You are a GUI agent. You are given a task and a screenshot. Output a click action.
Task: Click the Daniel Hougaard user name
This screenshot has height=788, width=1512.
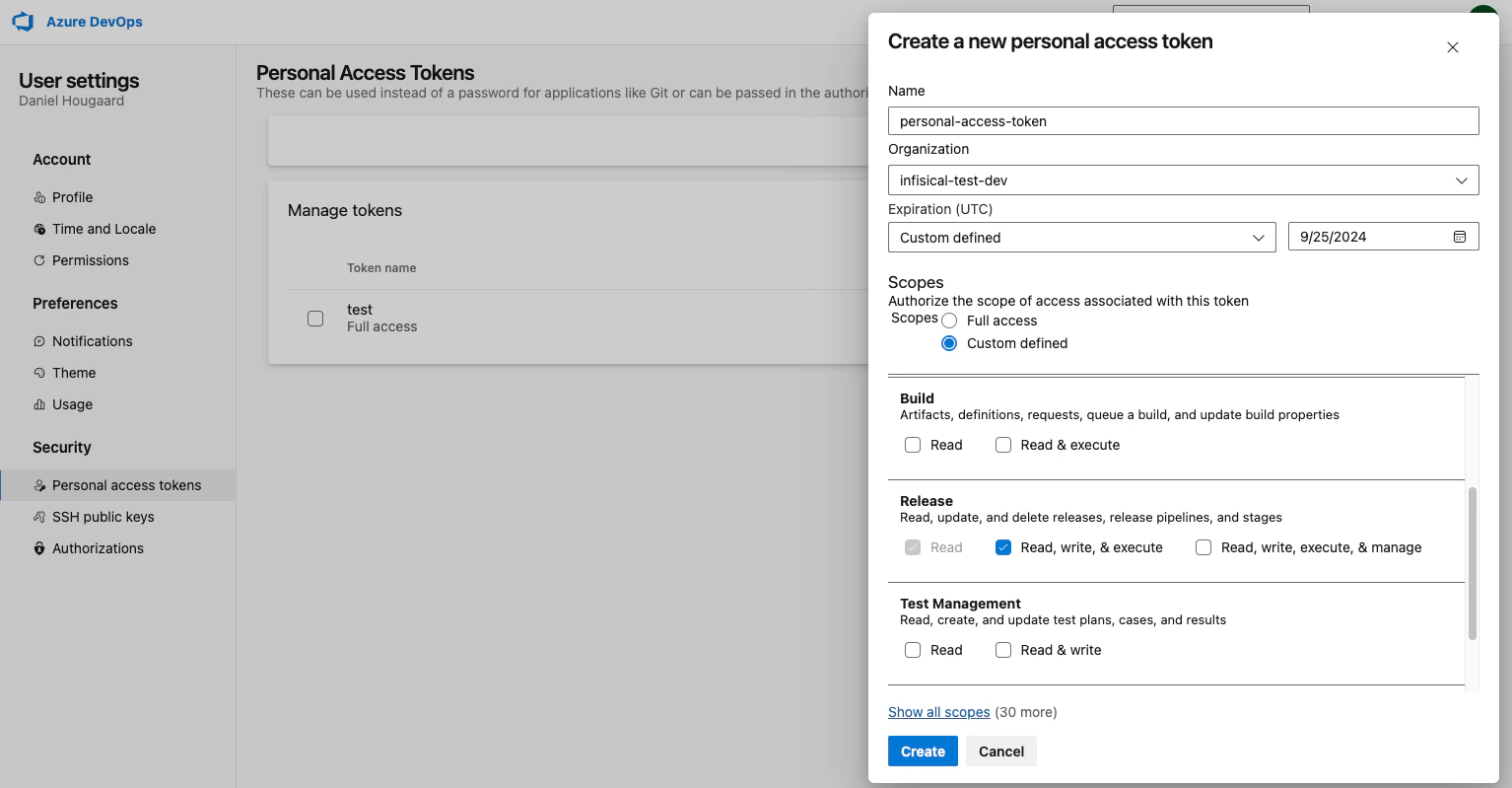(x=72, y=101)
